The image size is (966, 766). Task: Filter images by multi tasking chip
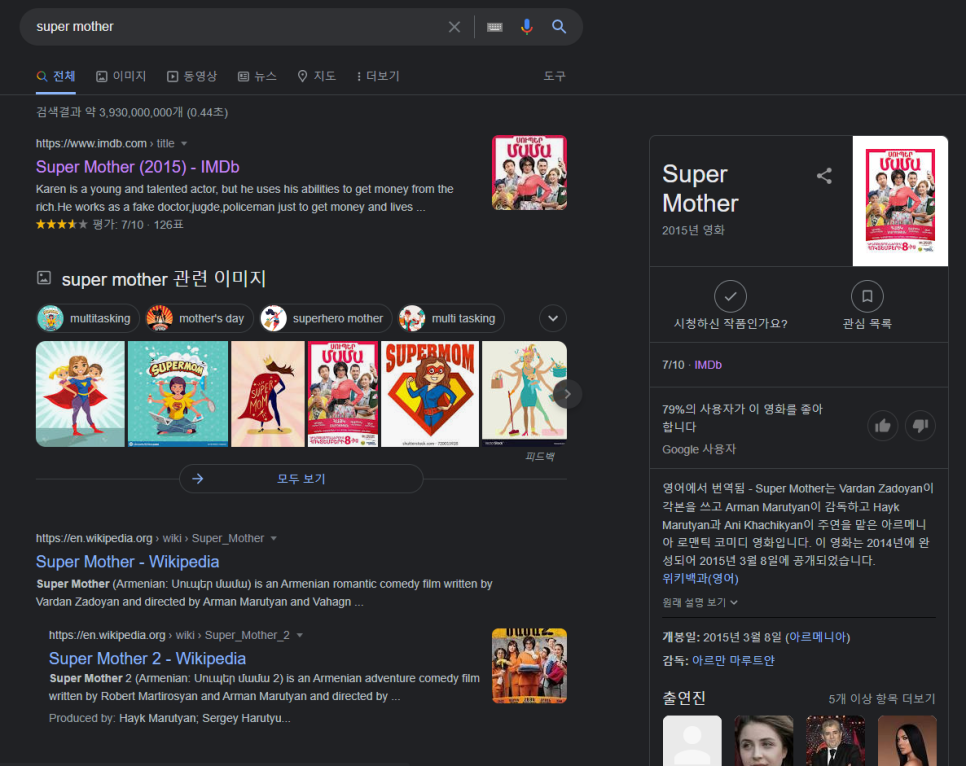click(451, 319)
